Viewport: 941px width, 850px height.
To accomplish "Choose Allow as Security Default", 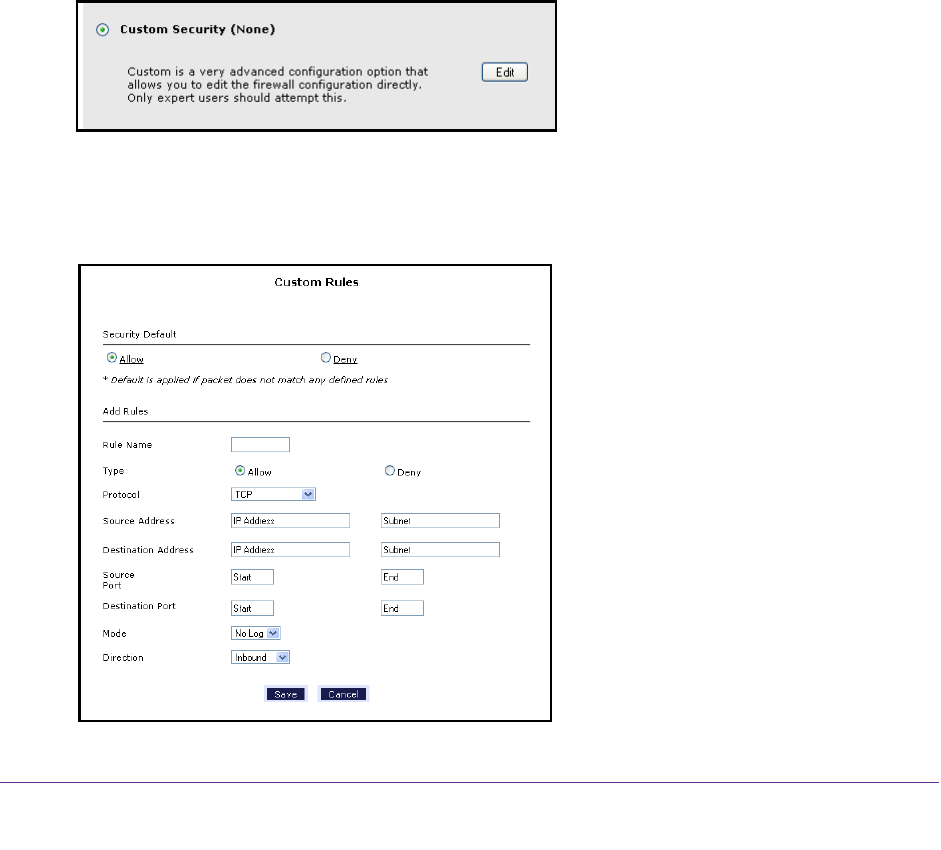I will (x=112, y=358).
